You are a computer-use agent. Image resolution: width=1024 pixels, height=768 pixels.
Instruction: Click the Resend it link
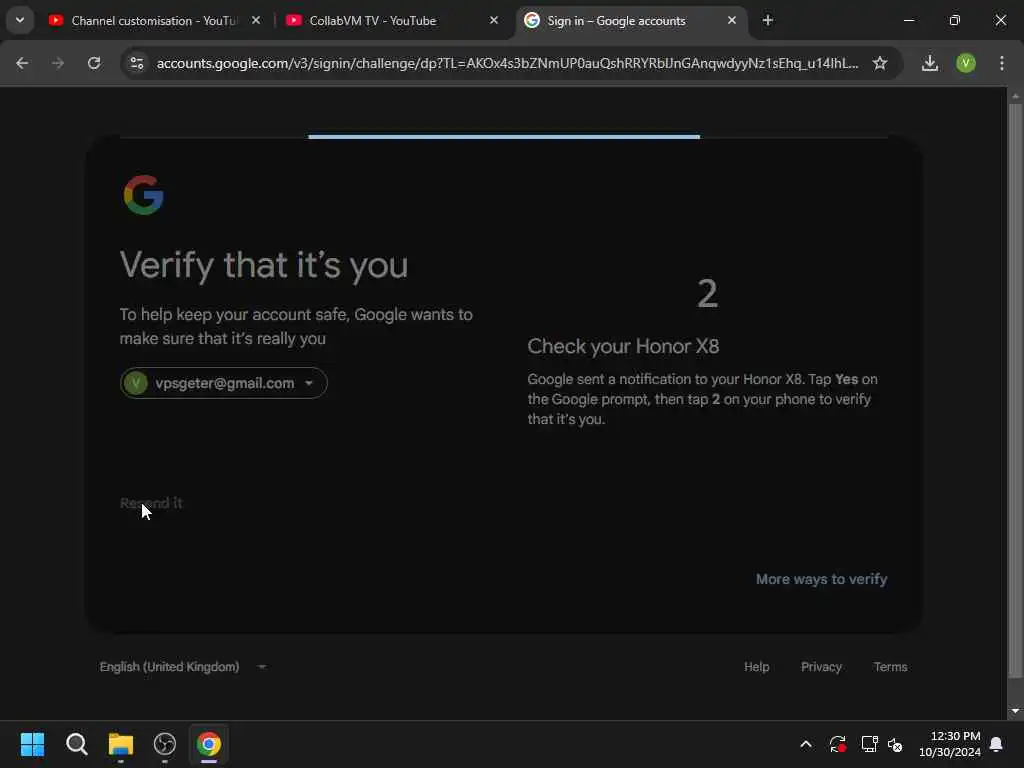click(151, 504)
